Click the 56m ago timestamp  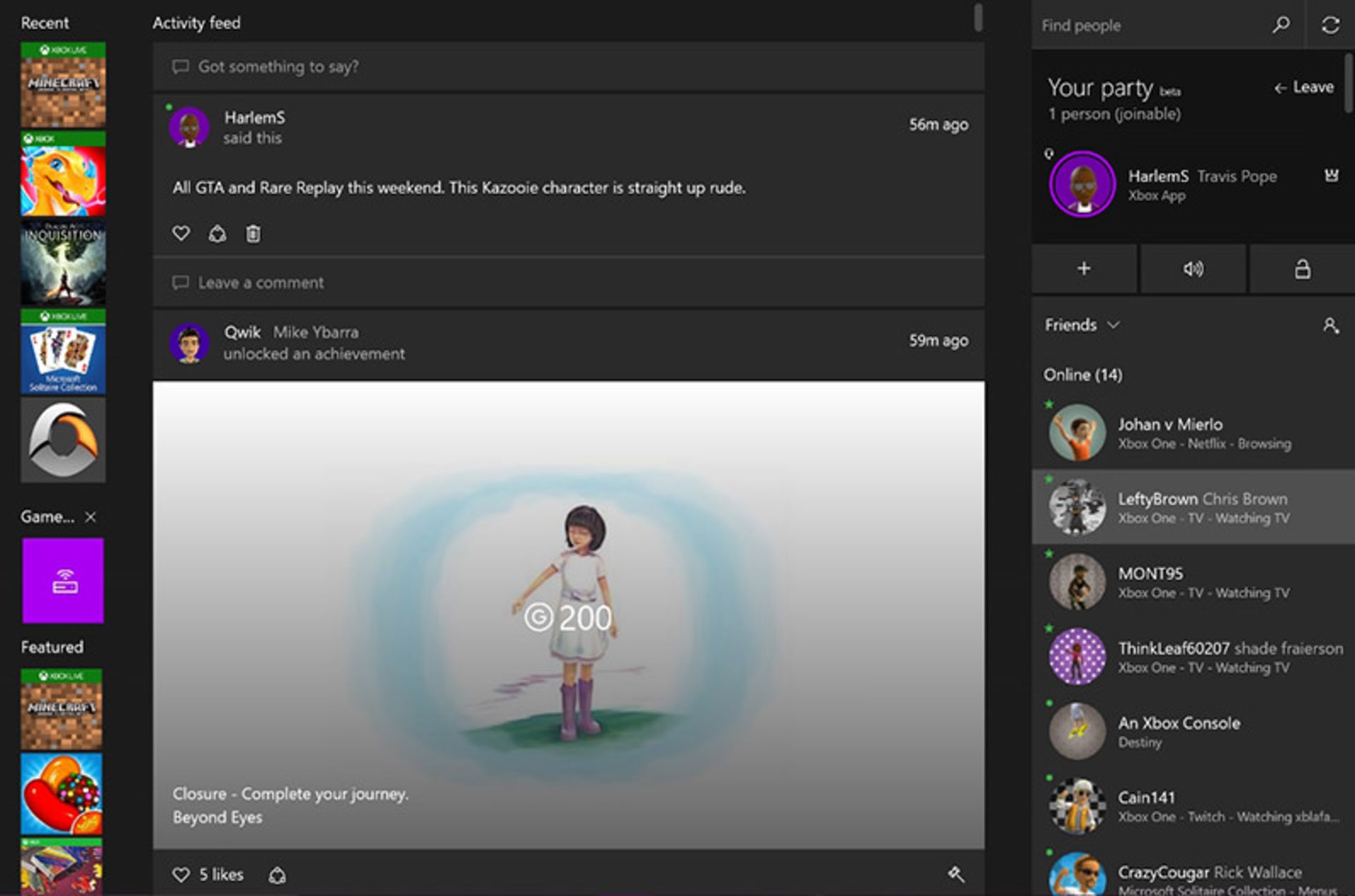[938, 125]
